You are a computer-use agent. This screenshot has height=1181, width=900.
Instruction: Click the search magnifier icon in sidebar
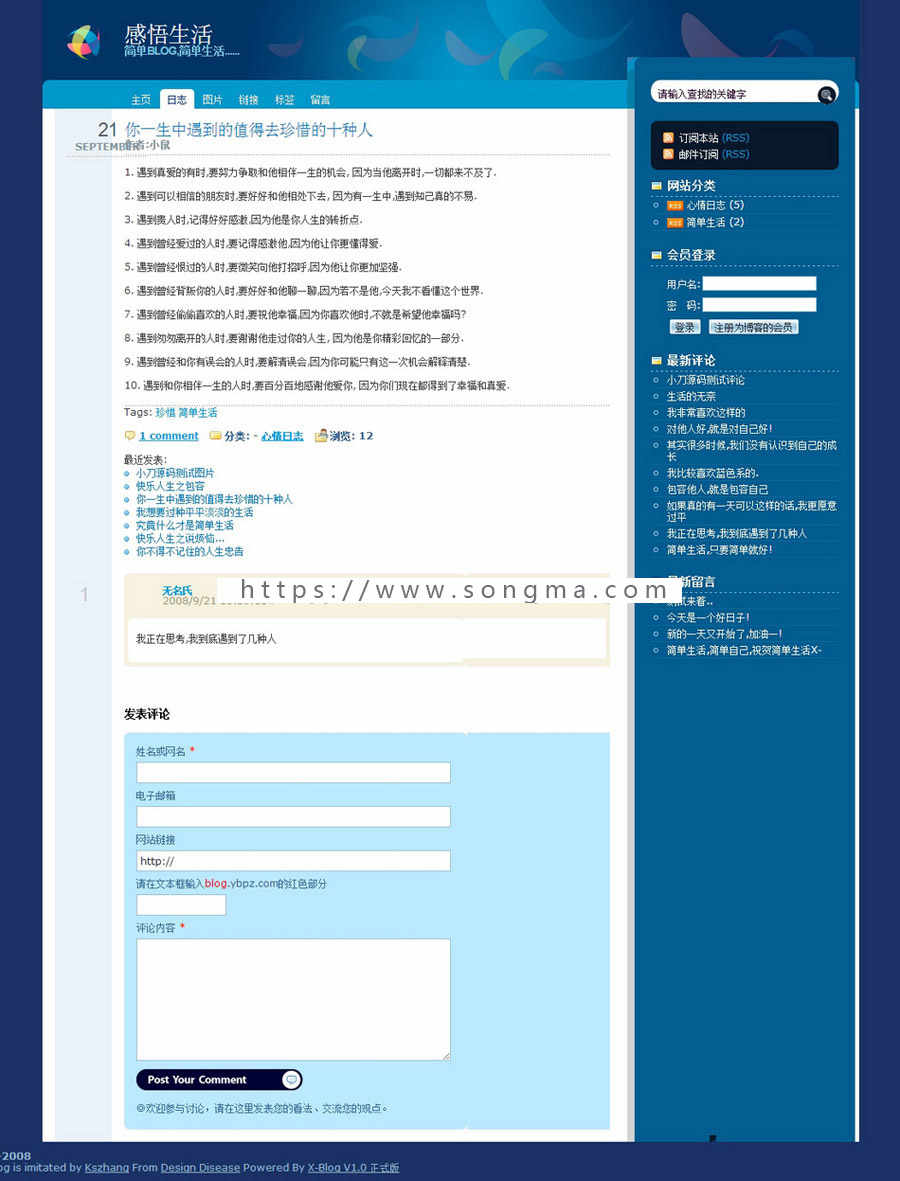[826, 94]
